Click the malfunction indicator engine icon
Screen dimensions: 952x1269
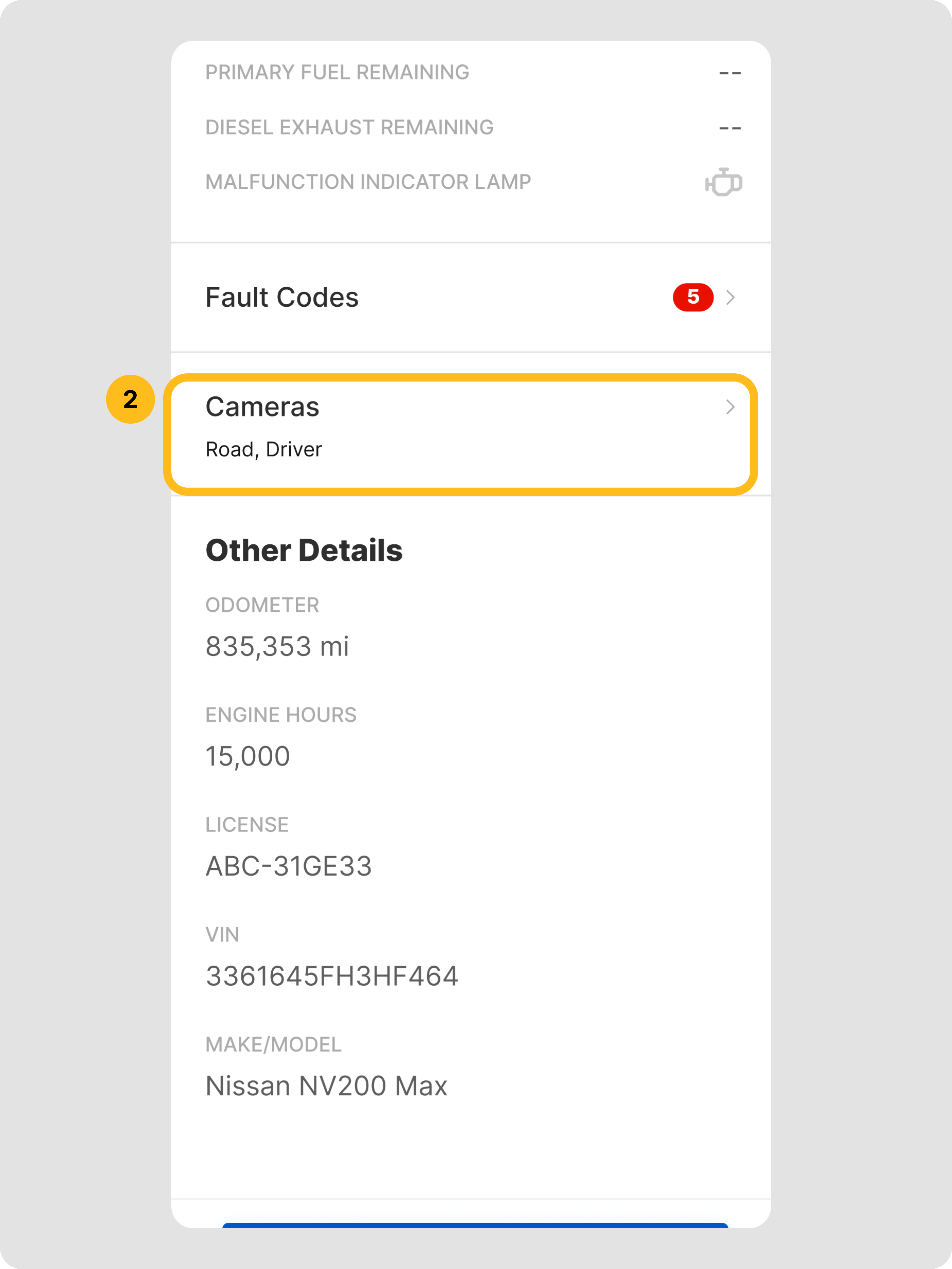pos(723,183)
